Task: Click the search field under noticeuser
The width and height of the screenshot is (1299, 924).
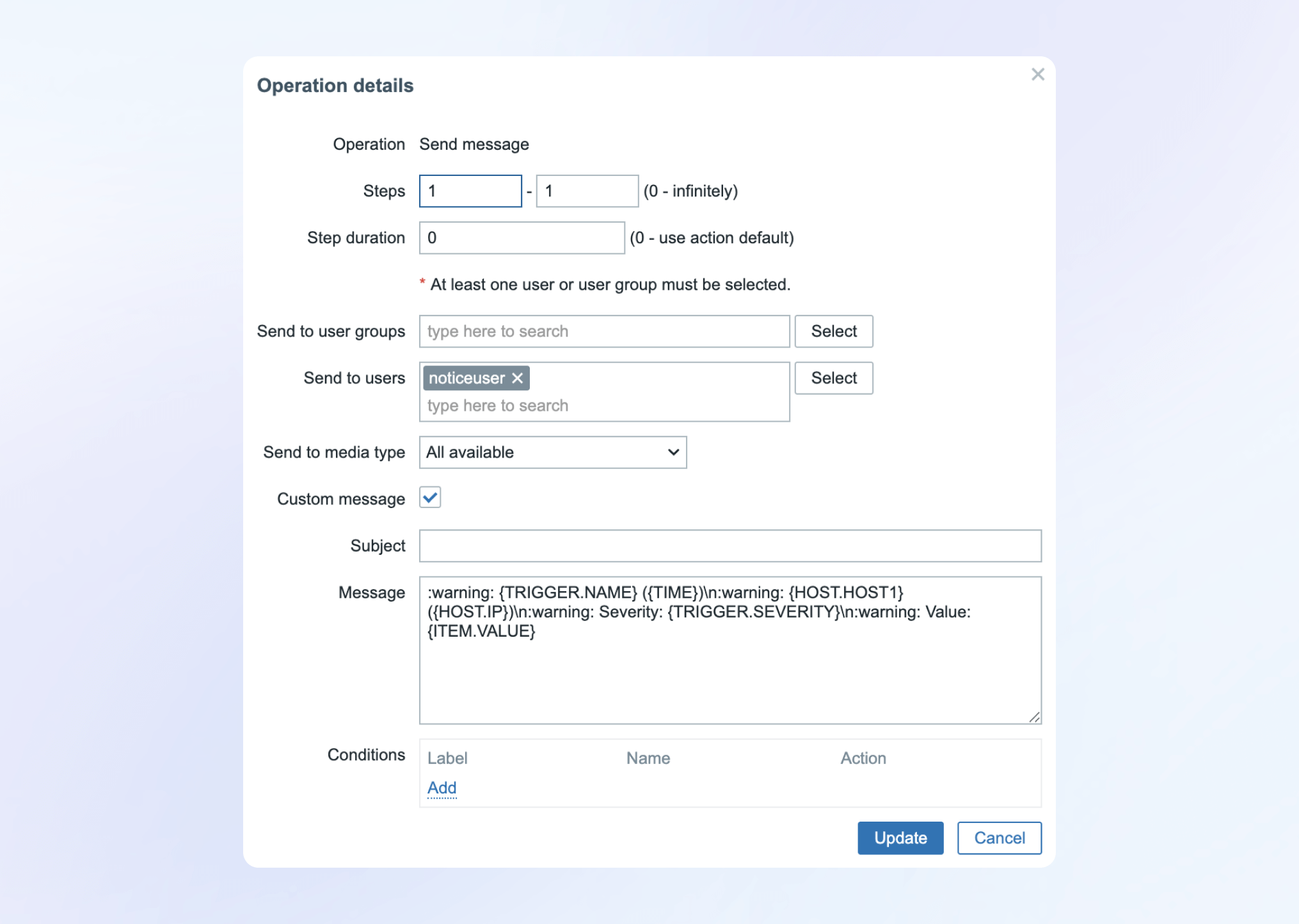Action: coord(604,406)
